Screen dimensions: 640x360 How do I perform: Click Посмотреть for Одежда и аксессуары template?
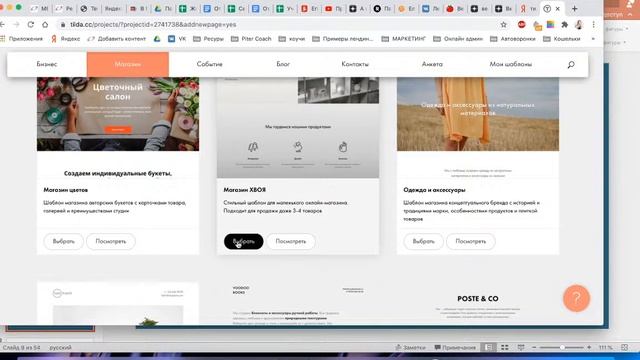coord(471,241)
